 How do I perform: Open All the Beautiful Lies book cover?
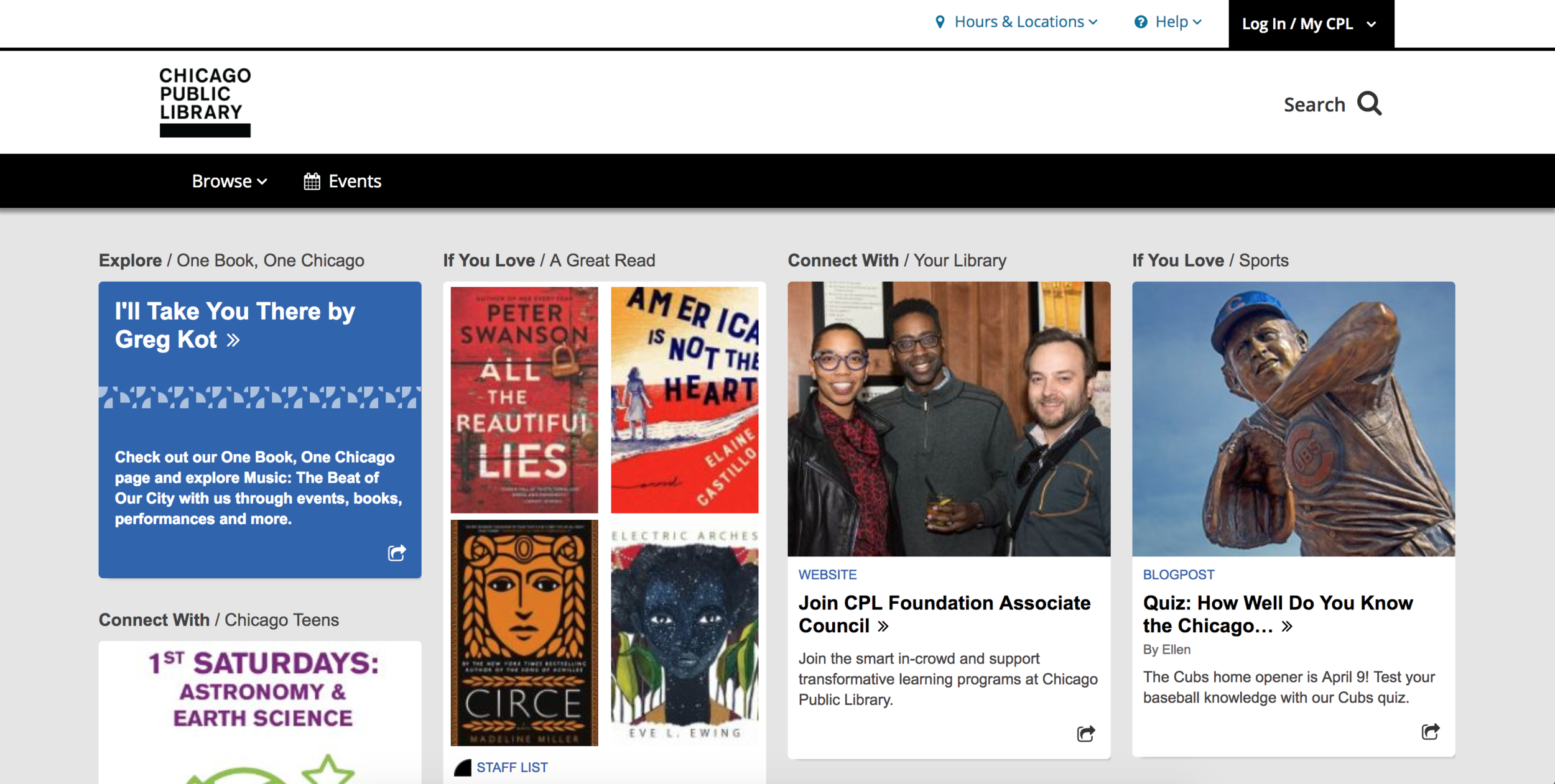(x=524, y=400)
